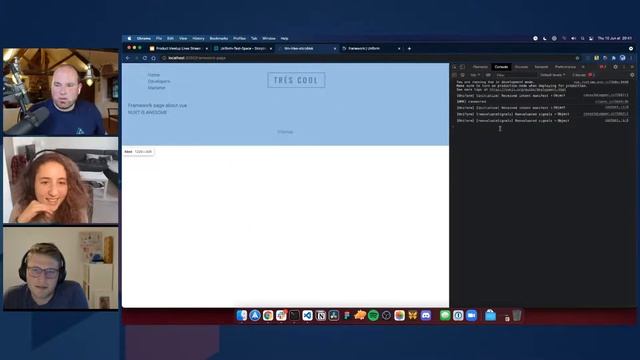
Task: Switch to the Performance DevTools tab
Action: tap(565, 67)
